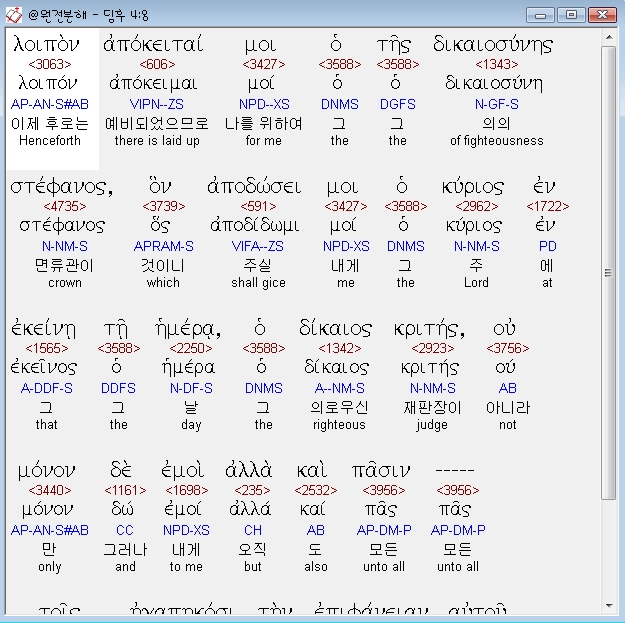The height and width of the screenshot is (623, 625).
Task: Open Strong's number <2532>
Action: (x=316, y=490)
